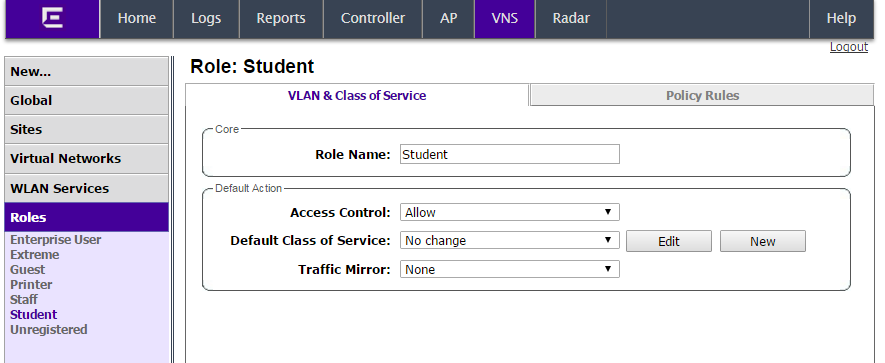Screen dimensions: 885x363
Task: Switch to VLAN & Class of Service tab
Action: 357,95
